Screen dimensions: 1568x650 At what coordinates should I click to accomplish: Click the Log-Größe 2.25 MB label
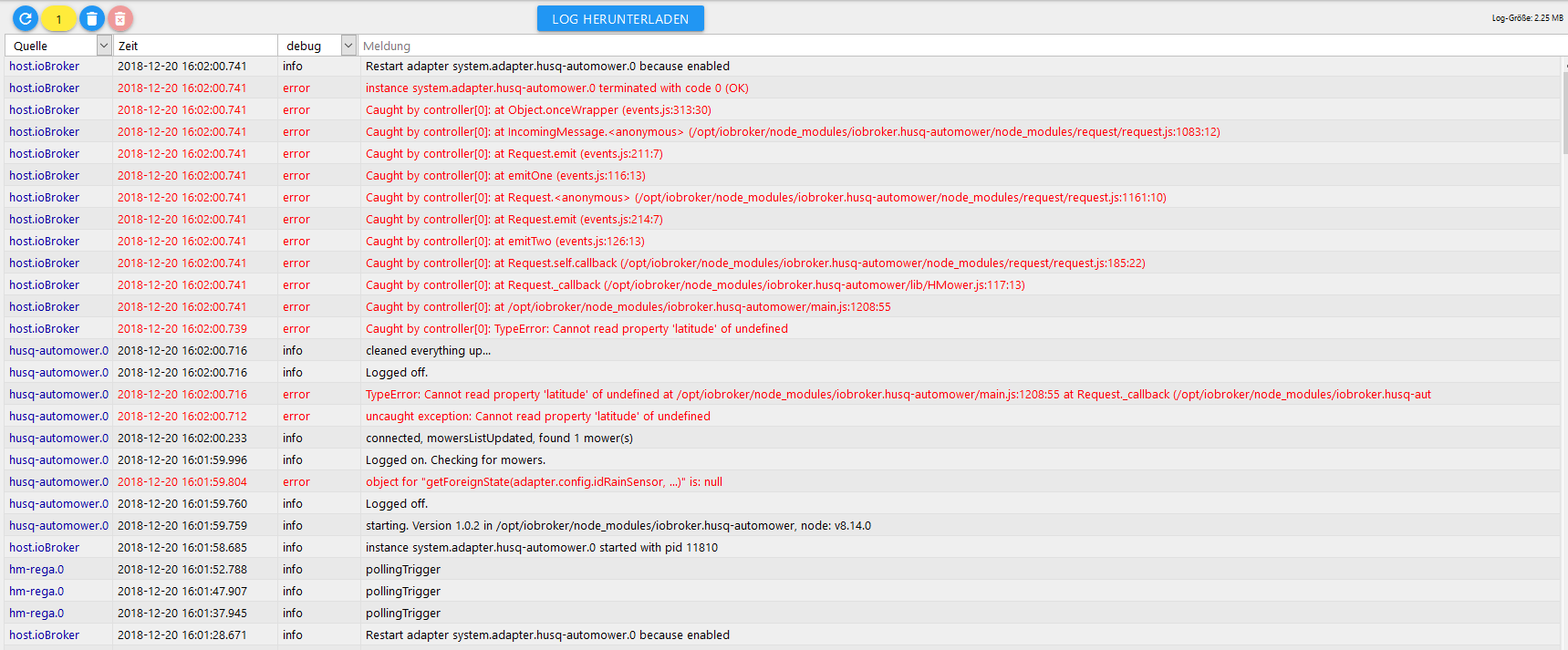[1527, 17]
